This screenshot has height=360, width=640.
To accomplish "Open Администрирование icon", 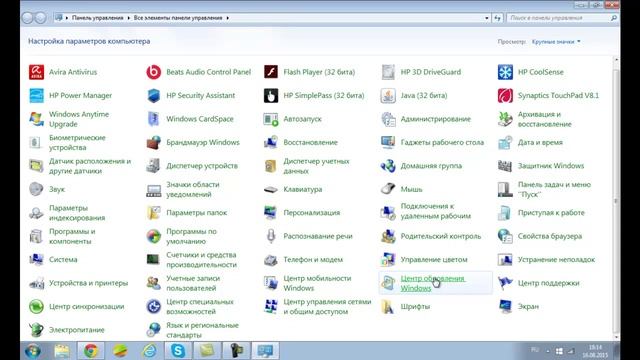I will (388, 119).
